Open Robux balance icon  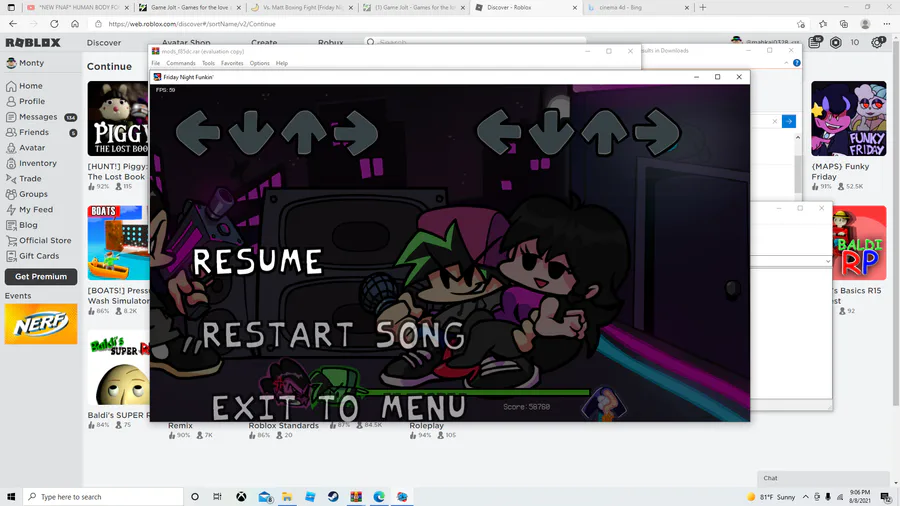click(x=836, y=42)
